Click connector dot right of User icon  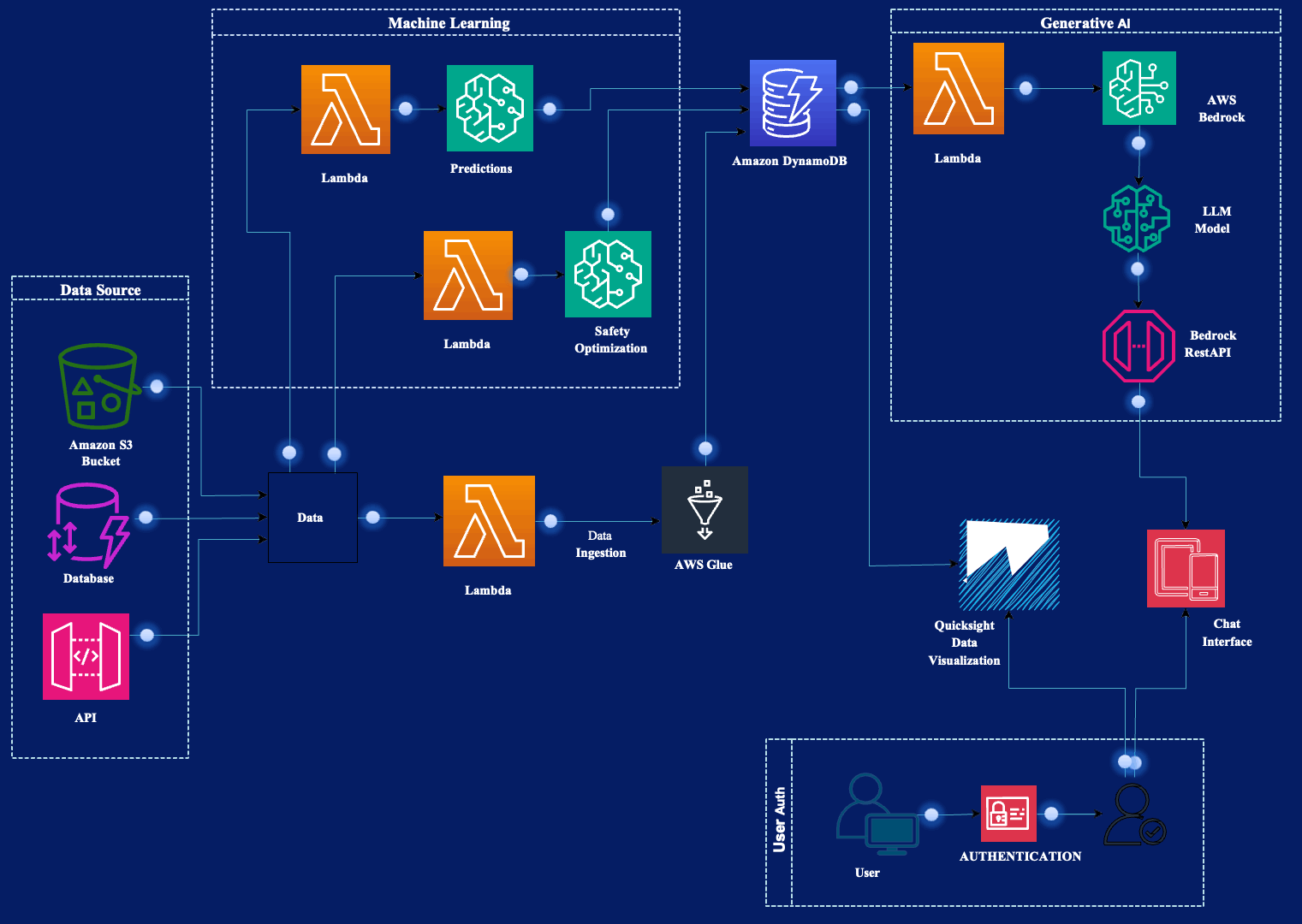coord(932,814)
